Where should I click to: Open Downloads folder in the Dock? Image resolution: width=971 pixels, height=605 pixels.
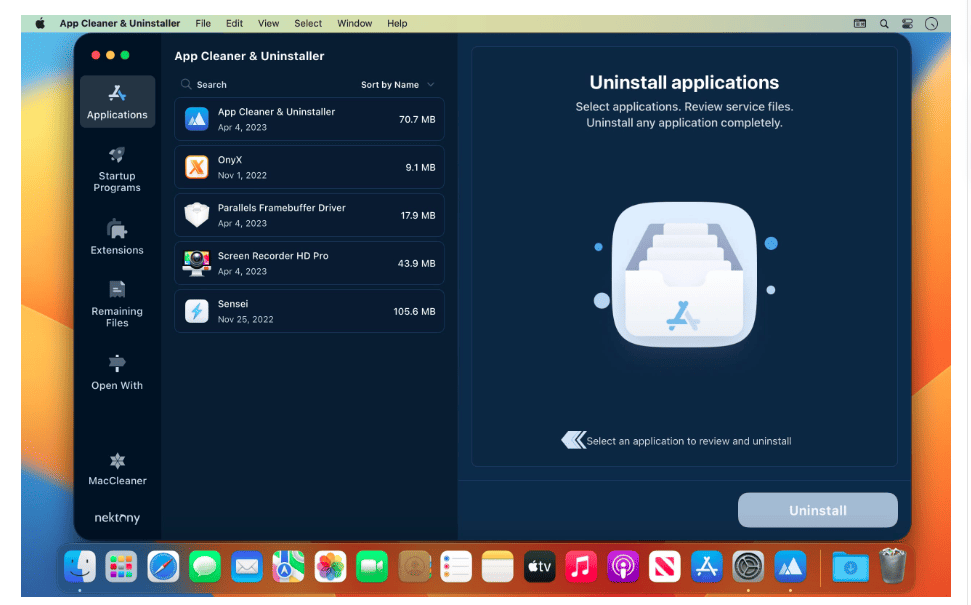(850, 566)
